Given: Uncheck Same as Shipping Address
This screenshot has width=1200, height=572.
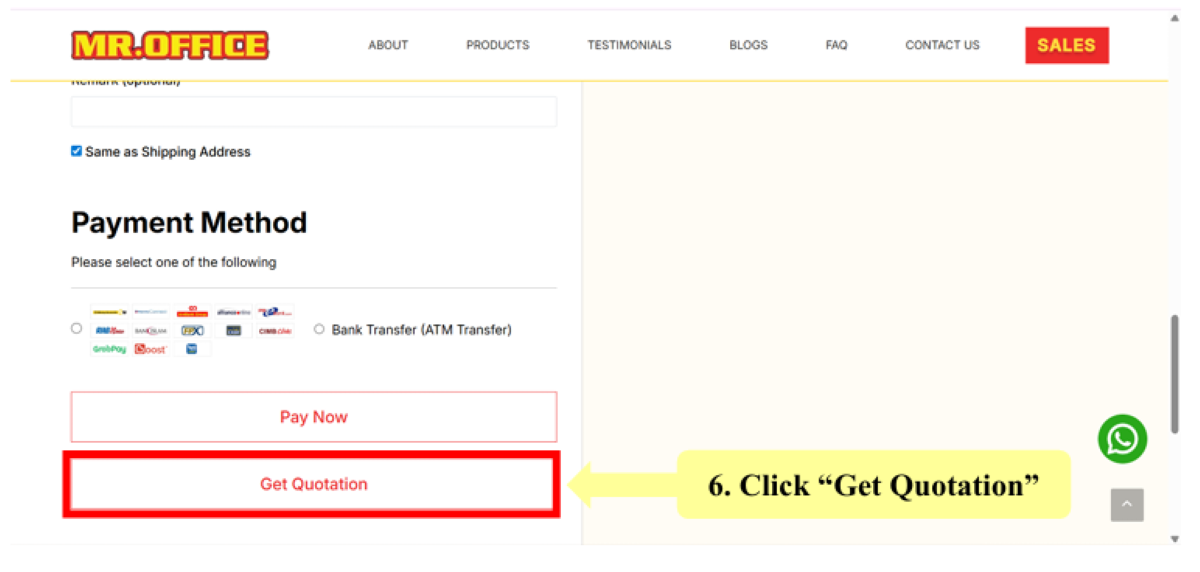Looking at the screenshot, I should point(76,151).
